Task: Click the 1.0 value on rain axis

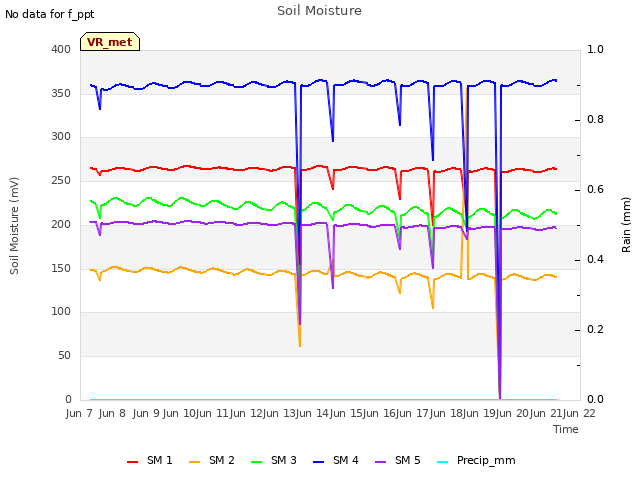Action: coord(595,50)
